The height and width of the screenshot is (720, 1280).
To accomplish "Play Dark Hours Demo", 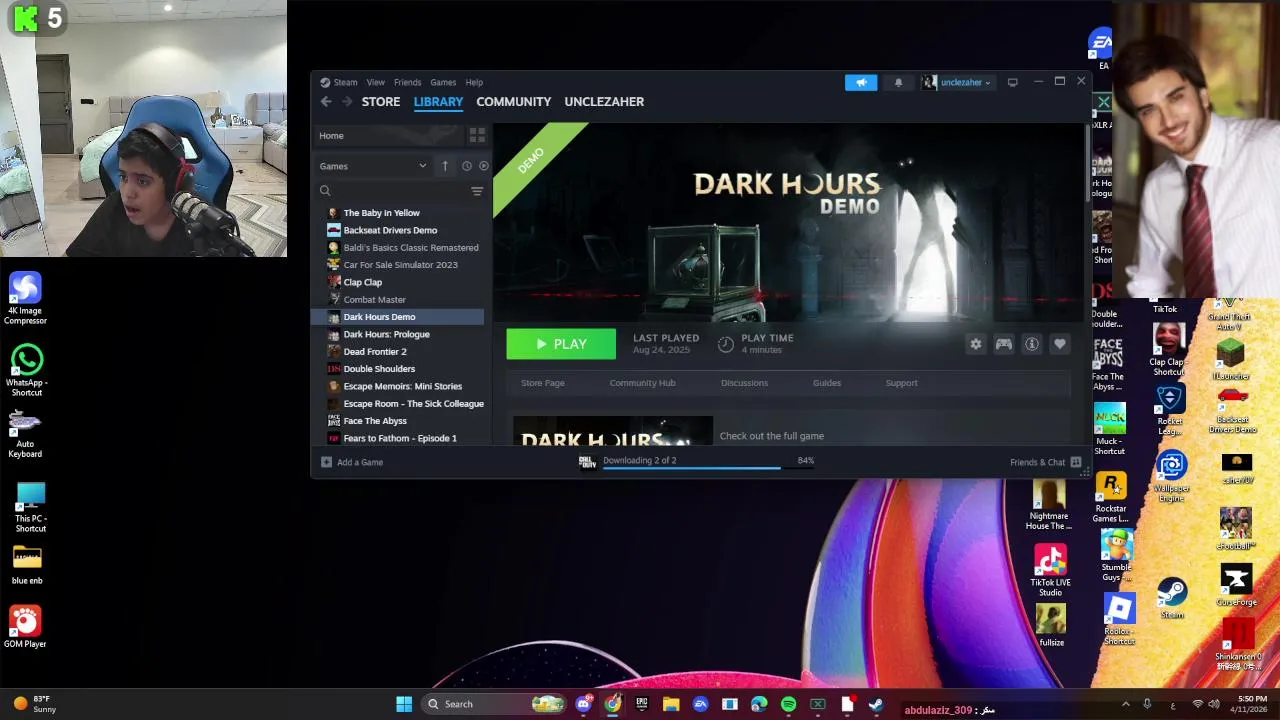I will (x=561, y=344).
